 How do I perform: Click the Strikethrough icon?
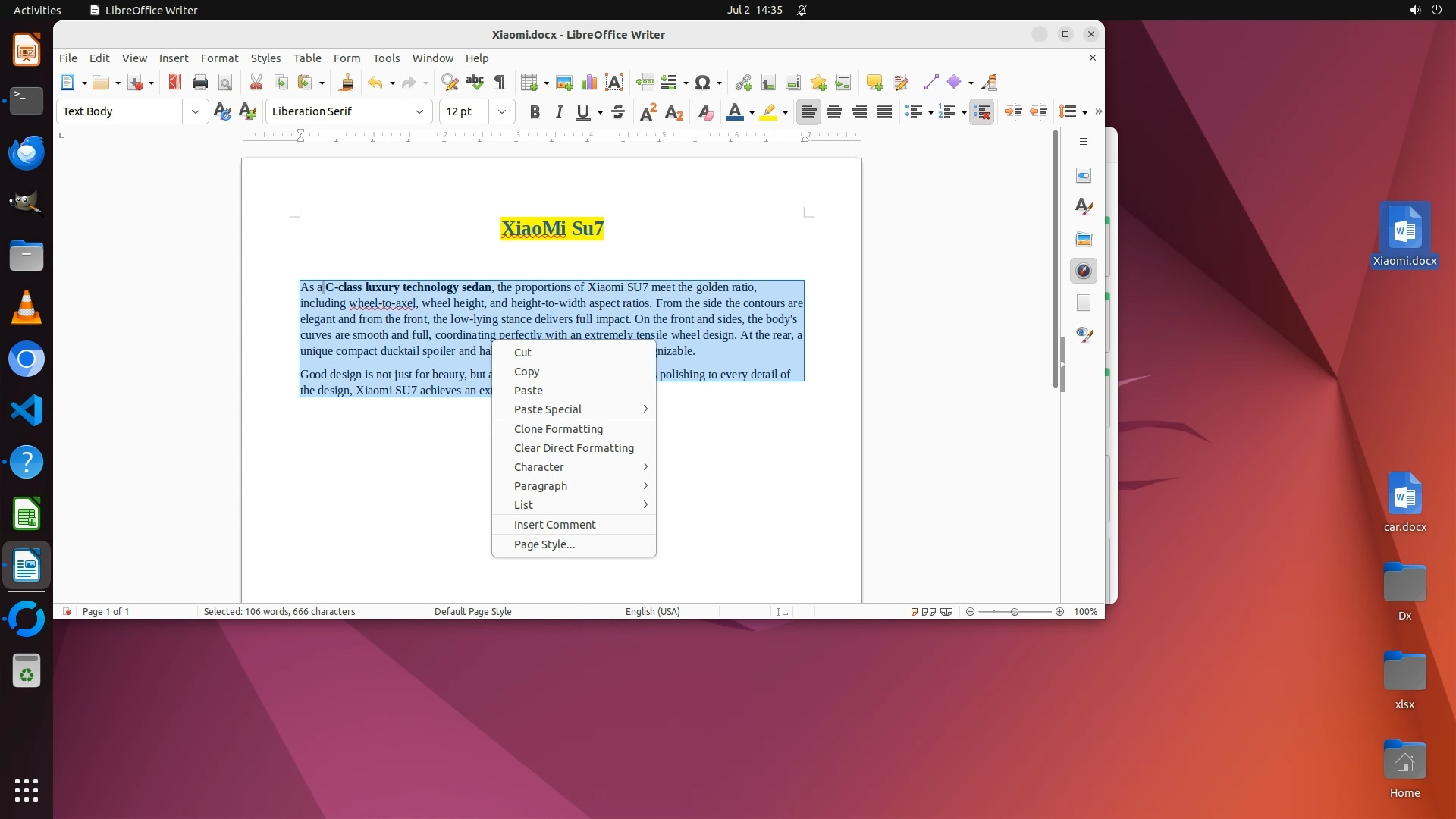pyautogui.click(x=618, y=111)
